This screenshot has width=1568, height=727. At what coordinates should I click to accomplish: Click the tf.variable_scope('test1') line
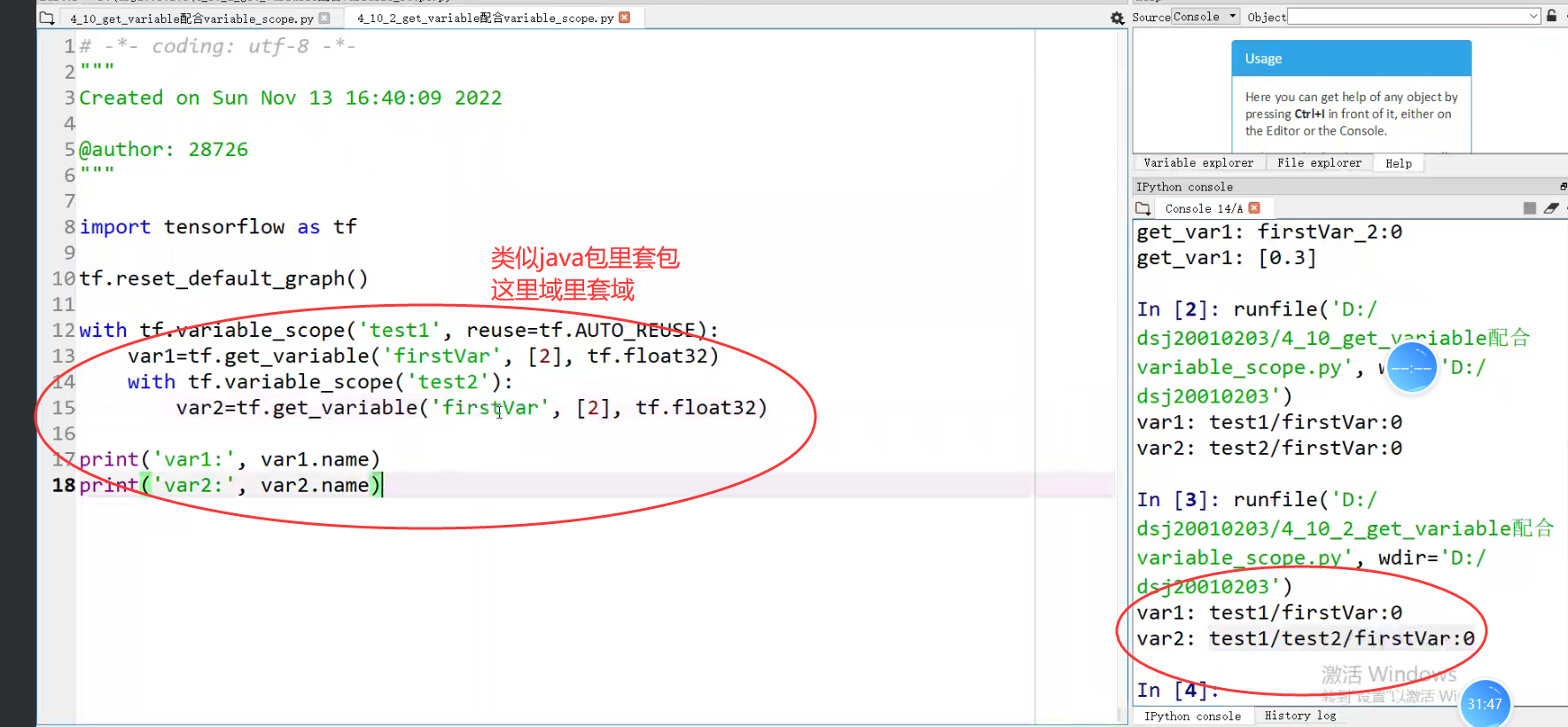coord(399,330)
